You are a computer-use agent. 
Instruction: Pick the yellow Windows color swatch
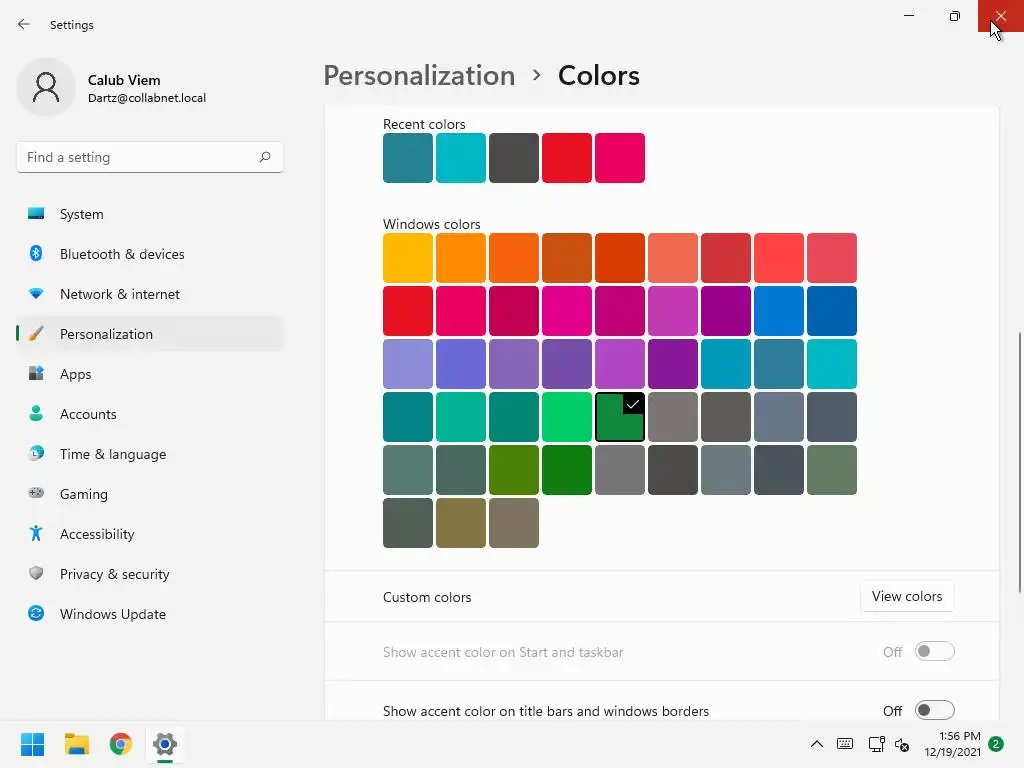408,258
